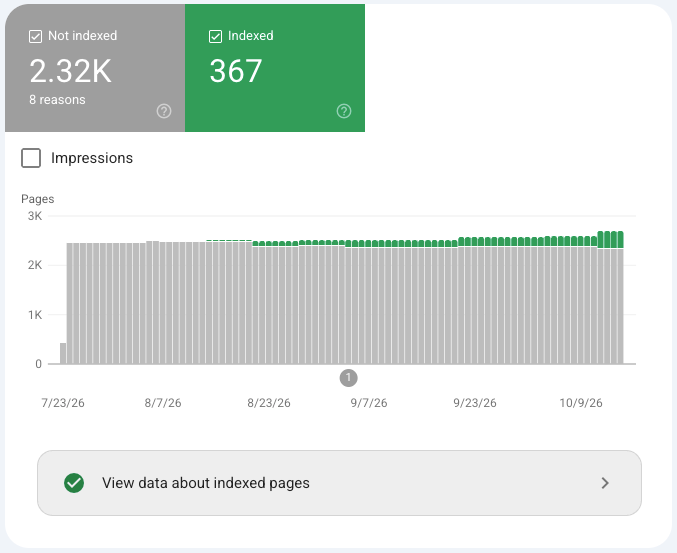The image size is (677, 553).
Task: Open View data about indexed pages
Action: point(339,483)
